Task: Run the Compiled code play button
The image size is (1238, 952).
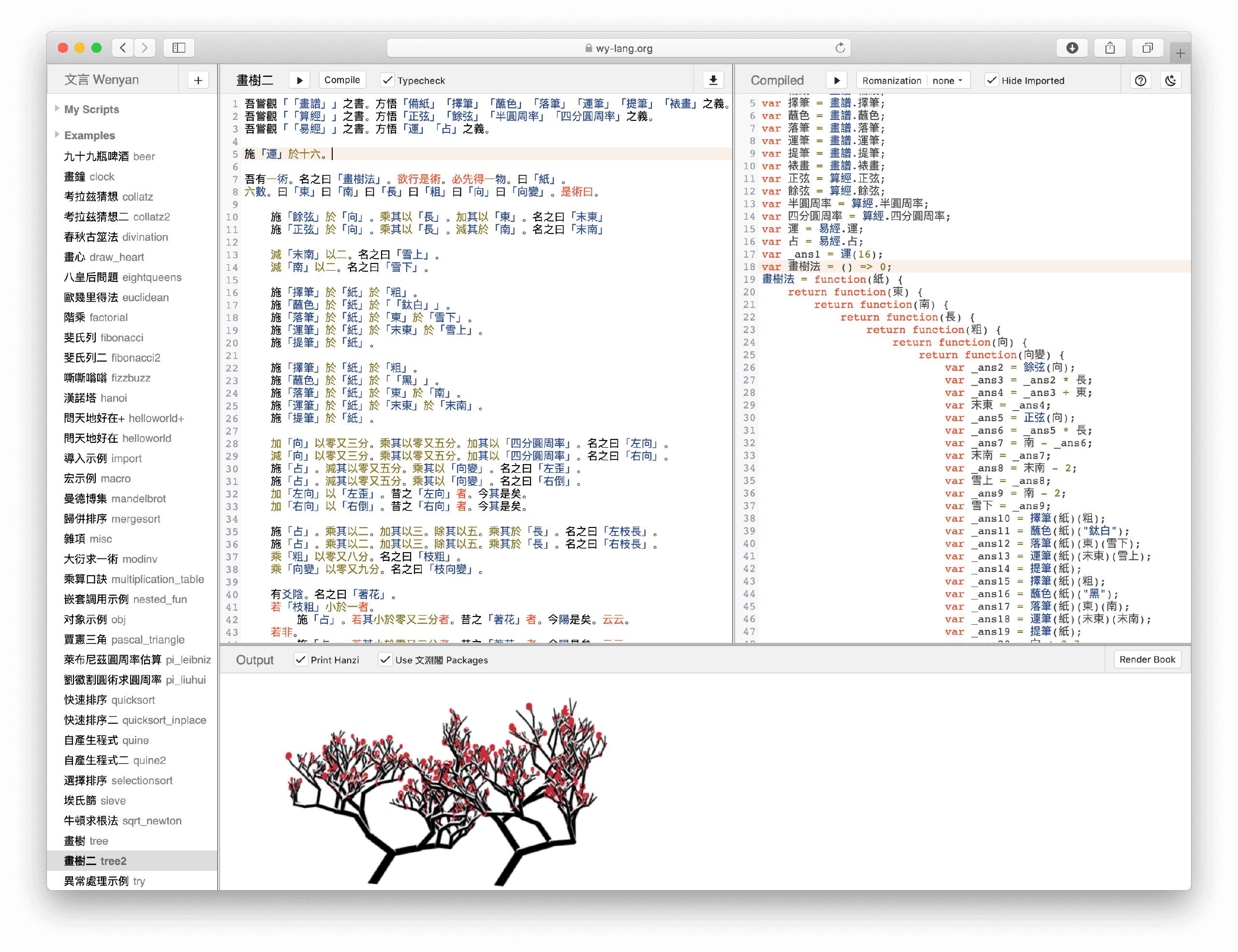Action: [837, 80]
